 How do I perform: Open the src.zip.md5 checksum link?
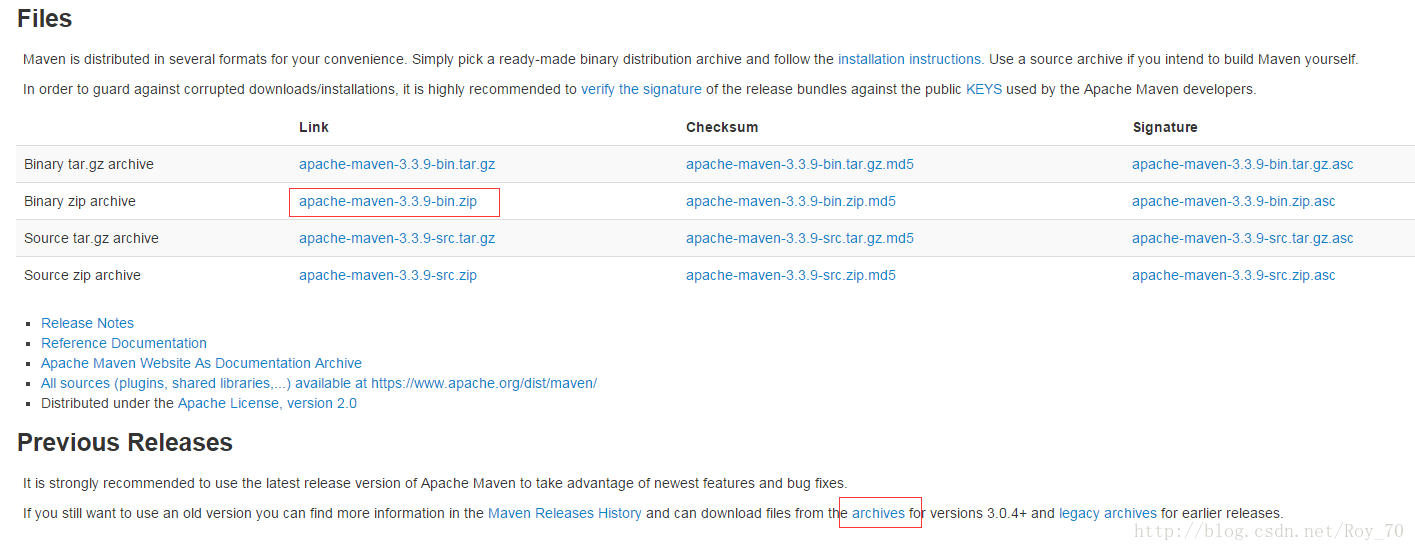pyautogui.click(x=790, y=275)
